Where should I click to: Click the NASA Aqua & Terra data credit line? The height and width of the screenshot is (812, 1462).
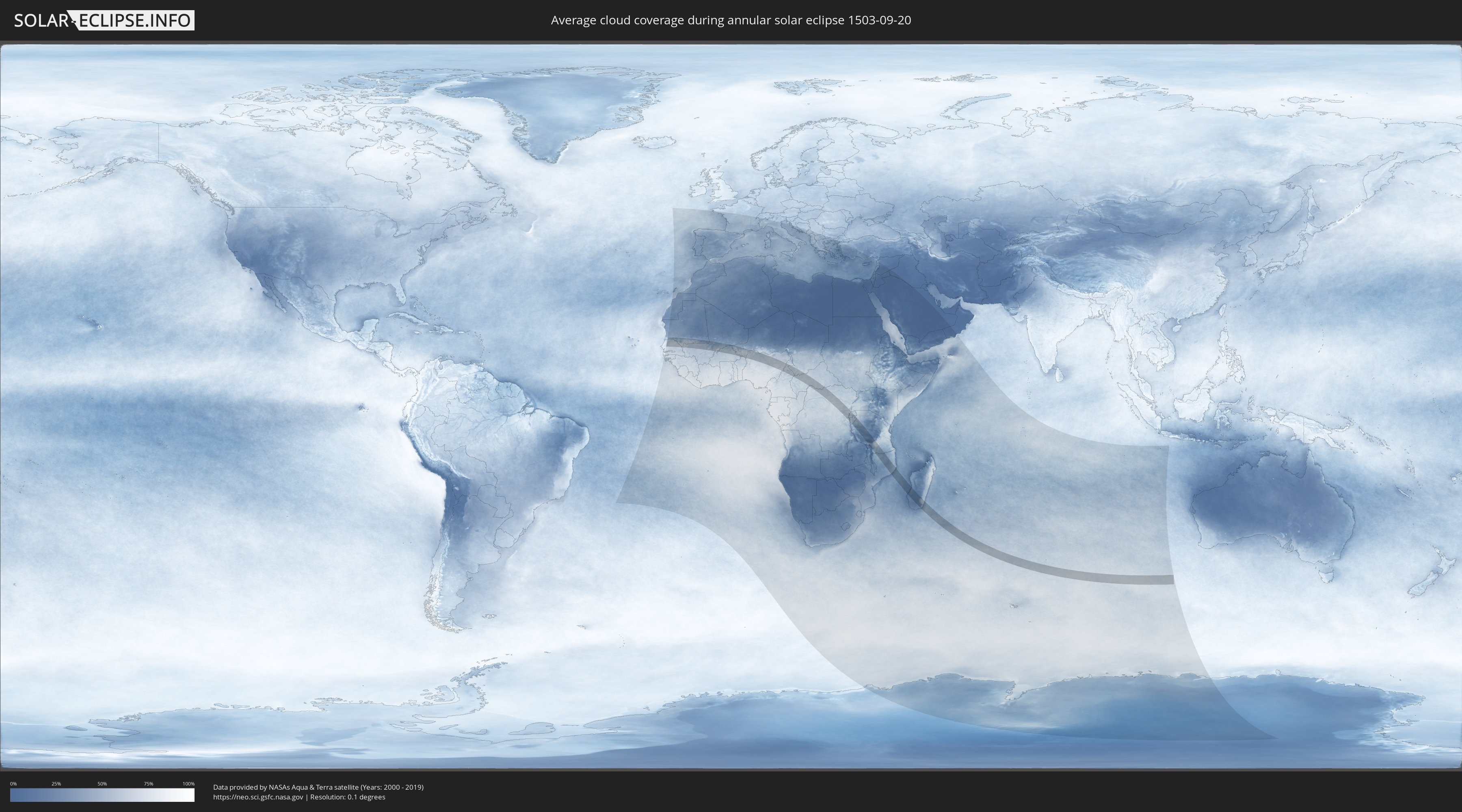(318, 787)
